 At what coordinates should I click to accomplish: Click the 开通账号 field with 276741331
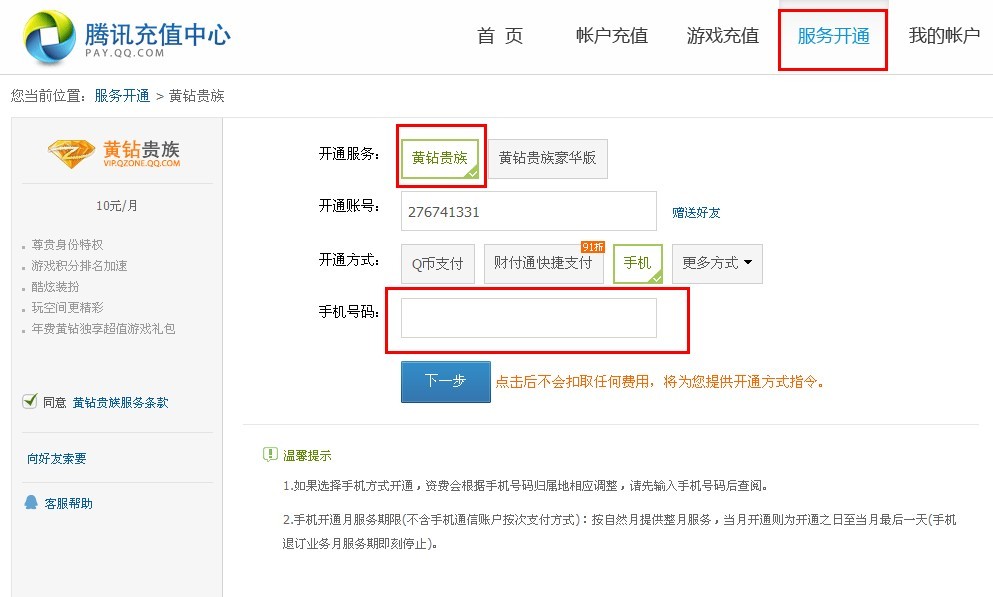tap(529, 211)
